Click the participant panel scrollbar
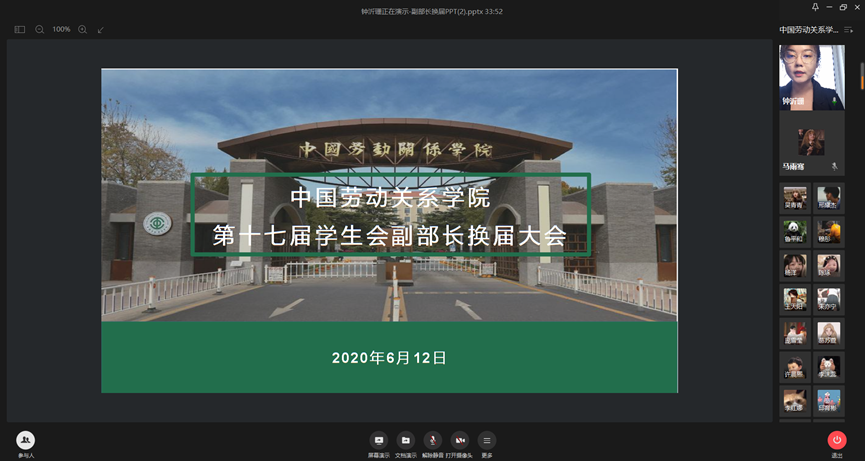 pyautogui.click(x=862, y=76)
